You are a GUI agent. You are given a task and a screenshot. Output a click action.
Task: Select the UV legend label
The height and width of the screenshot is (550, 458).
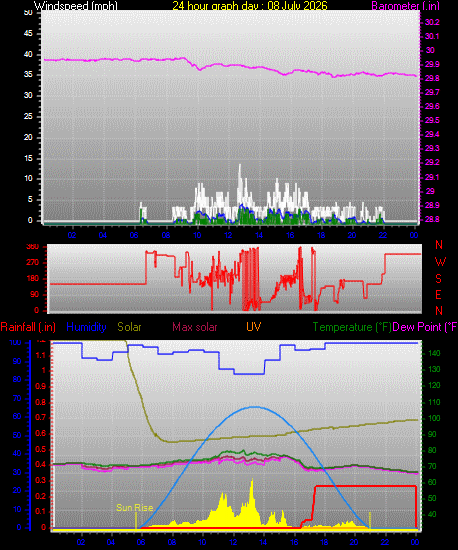click(x=253, y=327)
